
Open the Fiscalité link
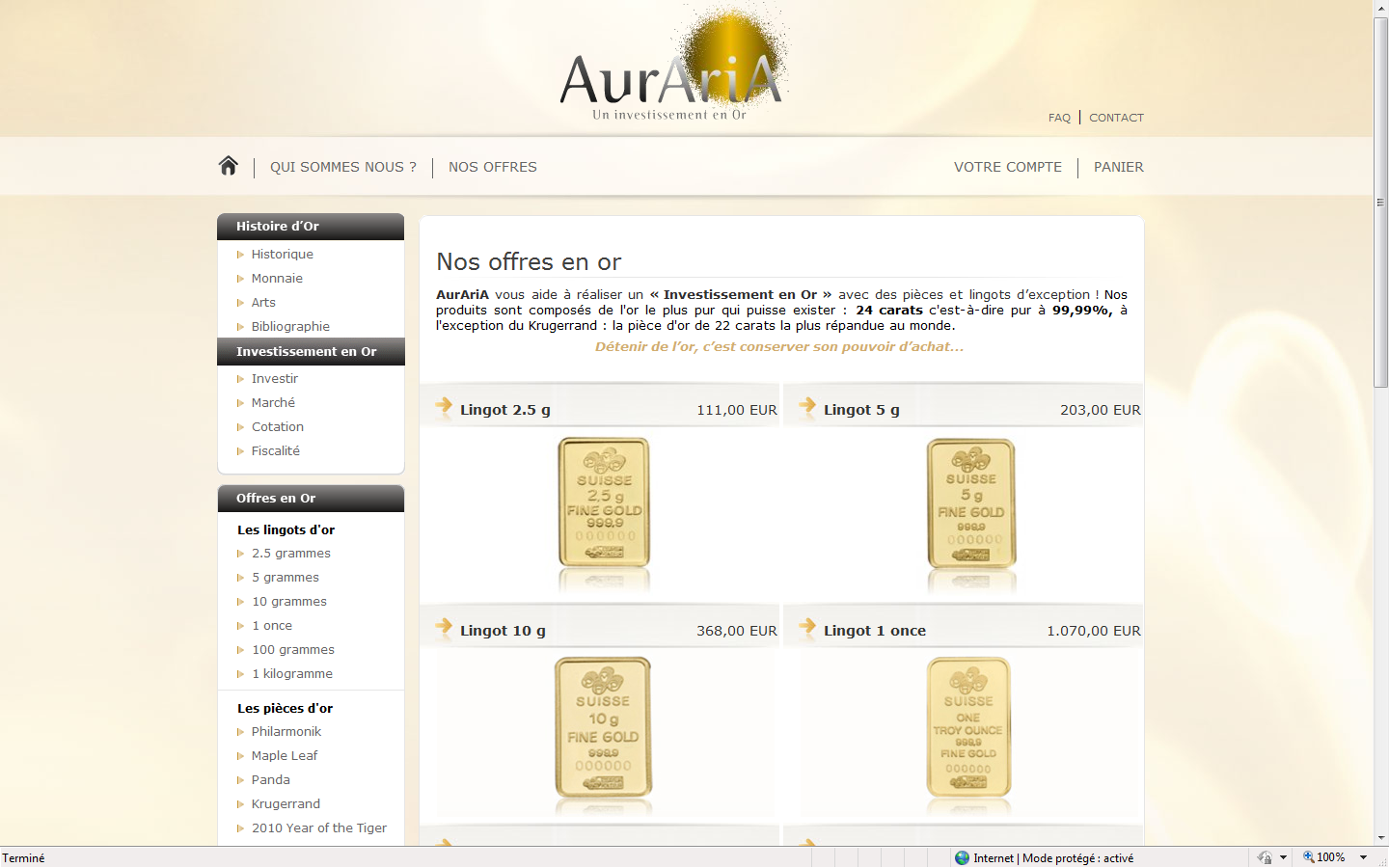(276, 451)
